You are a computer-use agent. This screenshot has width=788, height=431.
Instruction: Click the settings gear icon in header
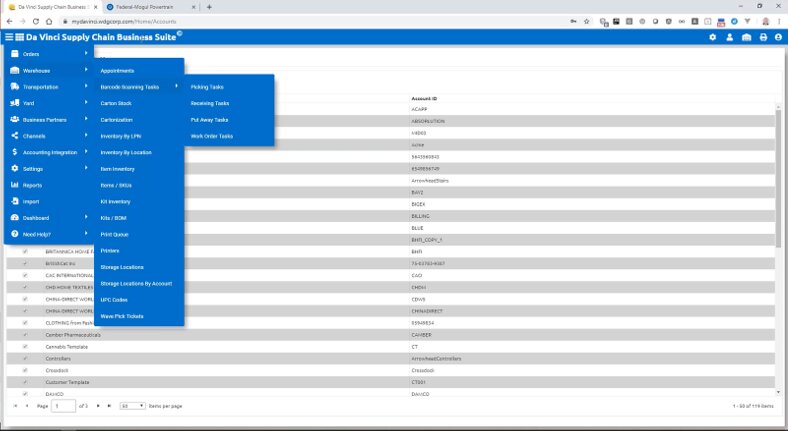coord(713,37)
